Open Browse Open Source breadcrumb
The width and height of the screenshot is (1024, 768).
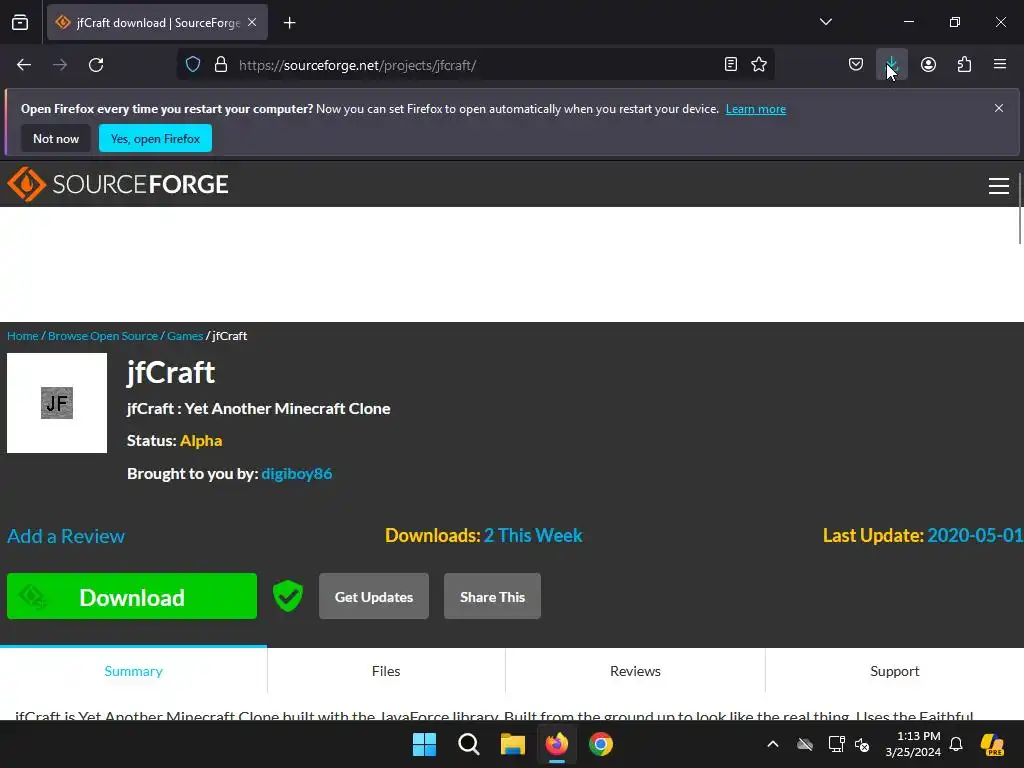103,336
